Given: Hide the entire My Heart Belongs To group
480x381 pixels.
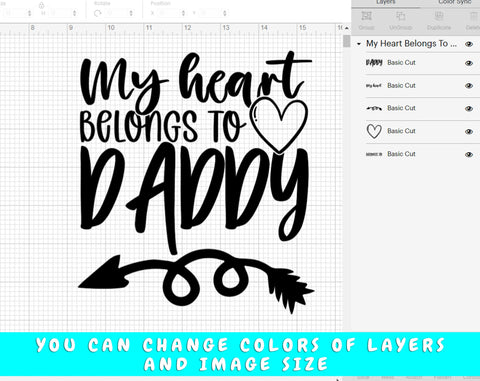Looking at the screenshot, I should [x=469, y=44].
